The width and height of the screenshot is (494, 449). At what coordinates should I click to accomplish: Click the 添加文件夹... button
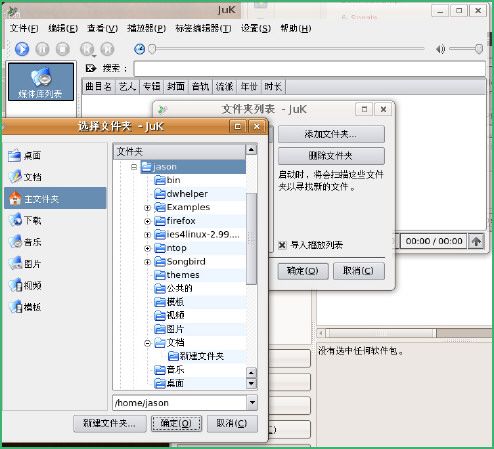pos(331,134)
